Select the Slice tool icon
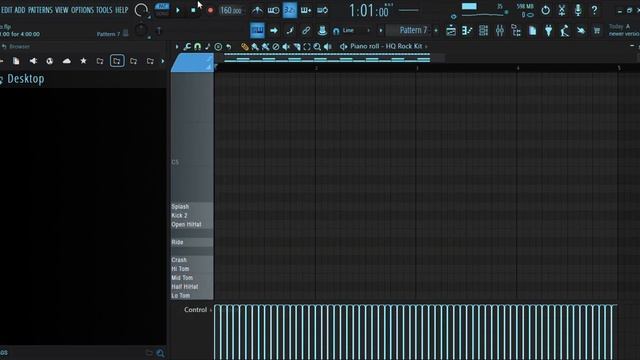Viewport: 640px width, 360px height. [297, 47]
